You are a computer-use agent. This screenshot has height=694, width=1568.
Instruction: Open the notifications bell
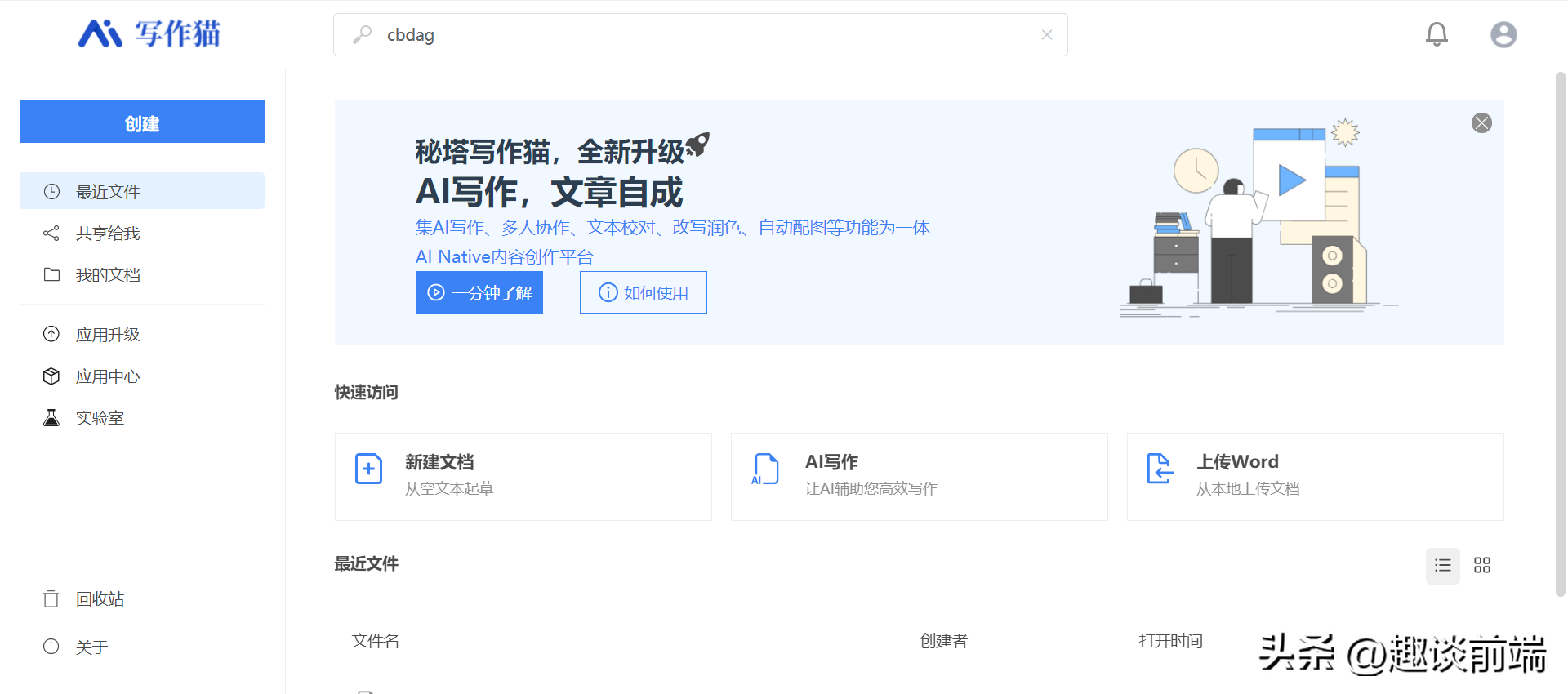click(1437, 34)
